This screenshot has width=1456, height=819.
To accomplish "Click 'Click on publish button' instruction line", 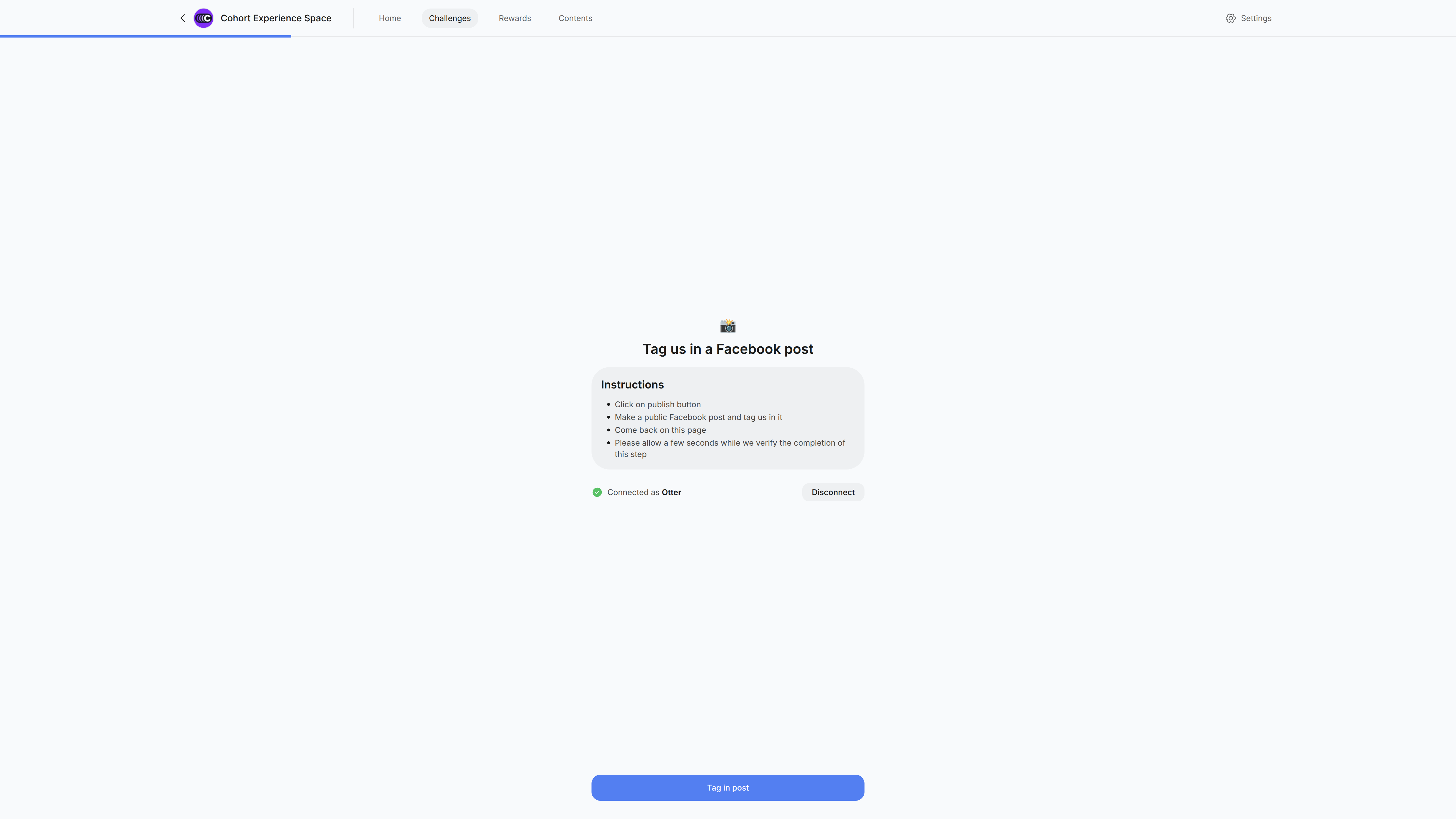I will pyautogui.click(x=657, y=404).
